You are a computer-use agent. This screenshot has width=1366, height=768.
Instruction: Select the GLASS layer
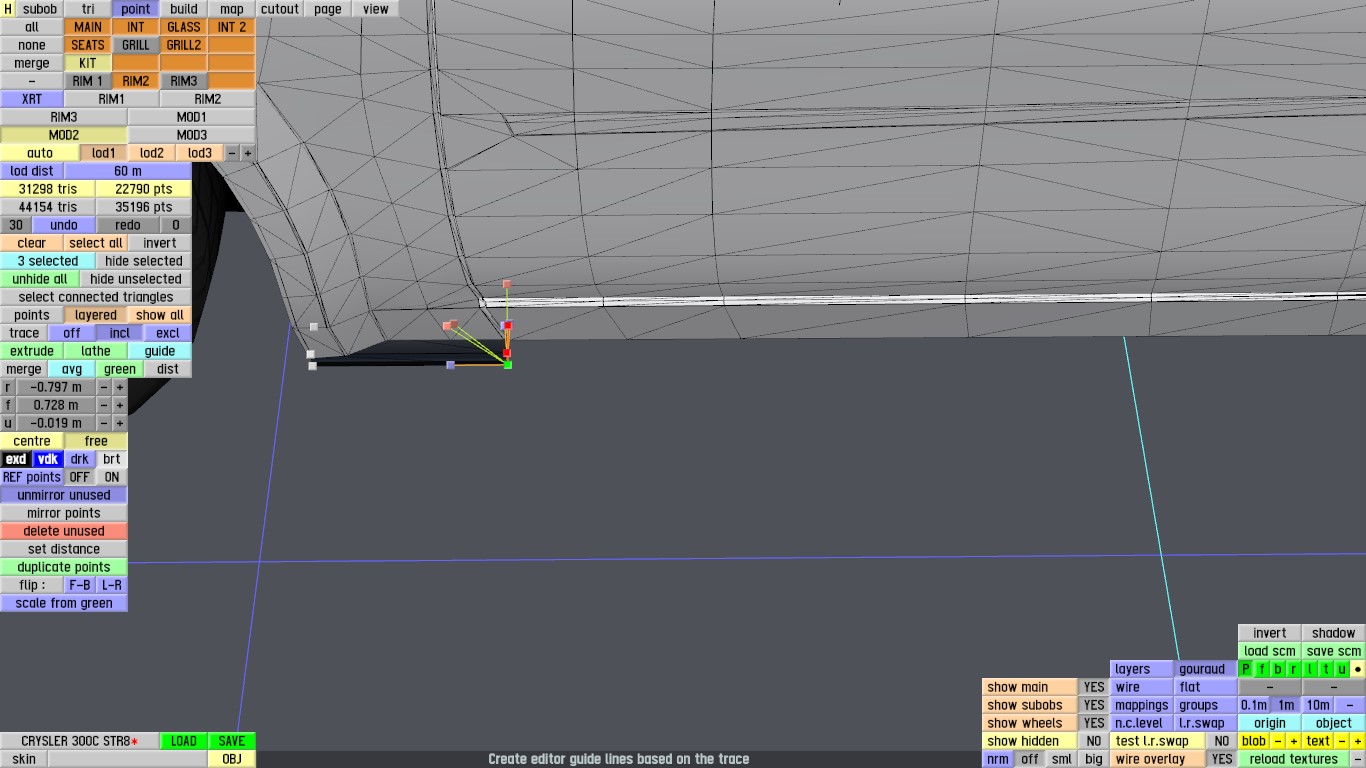(184, 27)
